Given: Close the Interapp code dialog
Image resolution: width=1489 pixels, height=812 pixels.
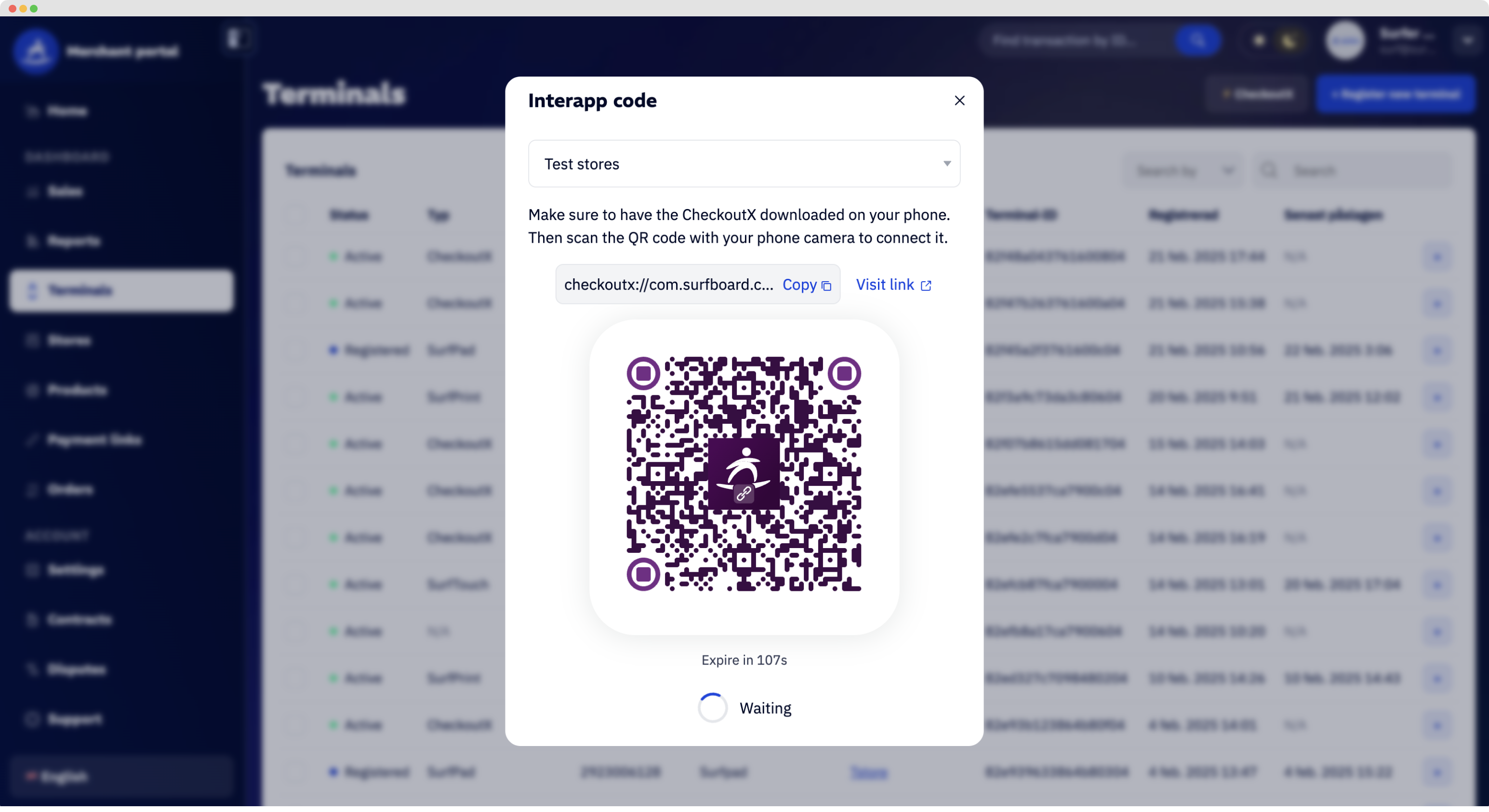Looking at the screenshot, I should 959,101.
